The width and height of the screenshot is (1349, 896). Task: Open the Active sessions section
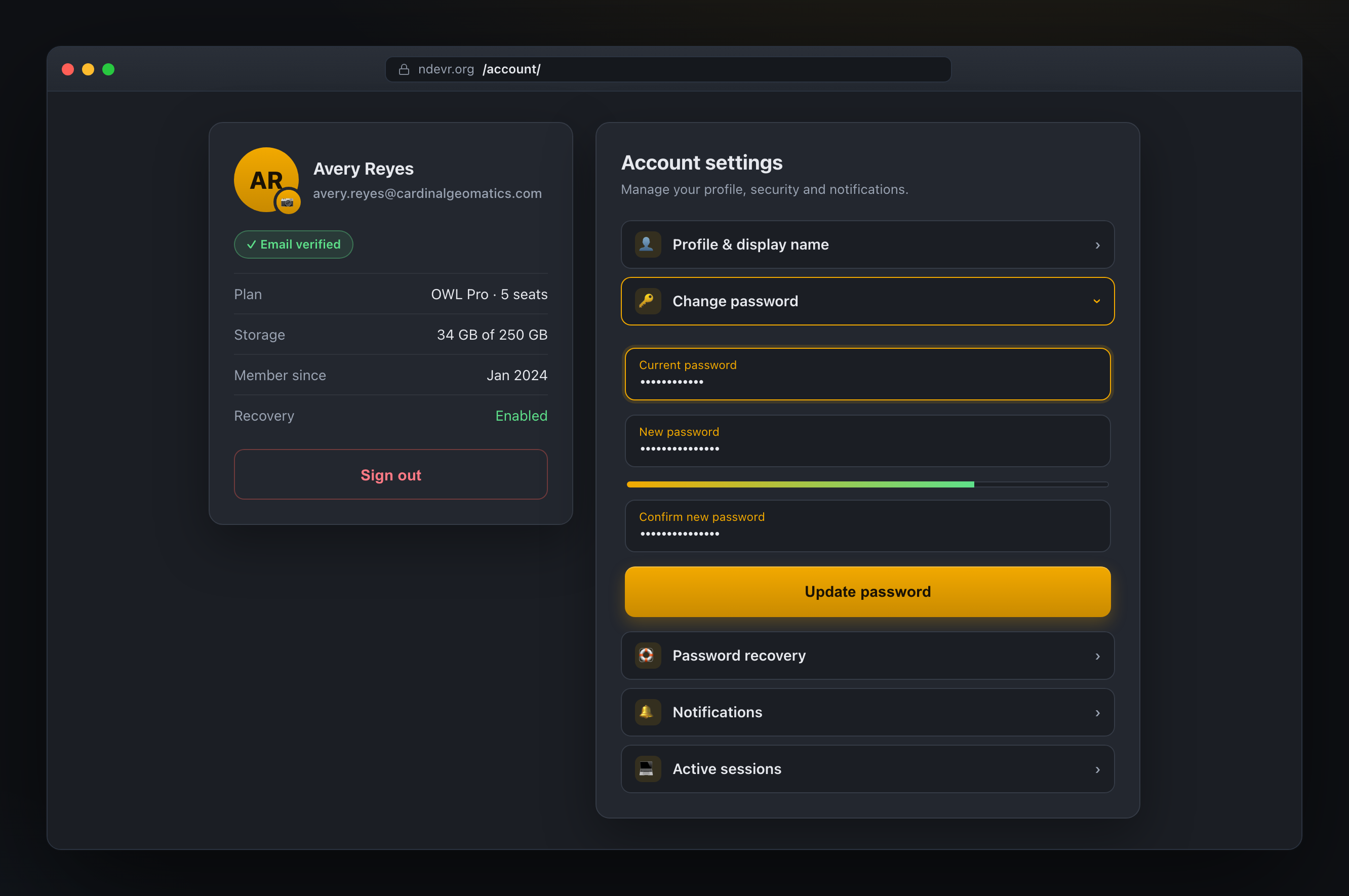tap(867, 768)
